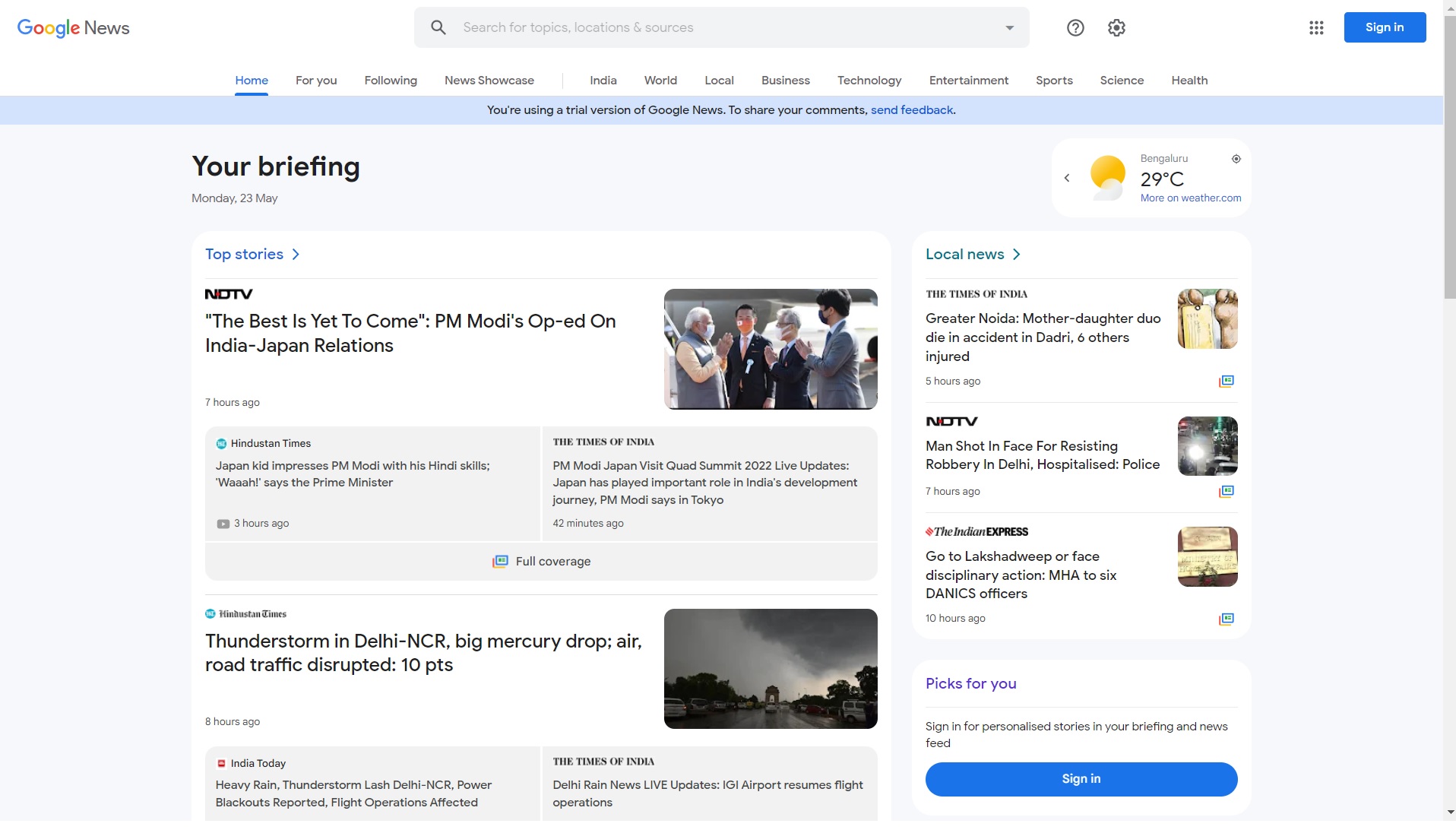Click the Google News logo
The height and width of the screenshot is (833, 1456).
pos(73,28)
